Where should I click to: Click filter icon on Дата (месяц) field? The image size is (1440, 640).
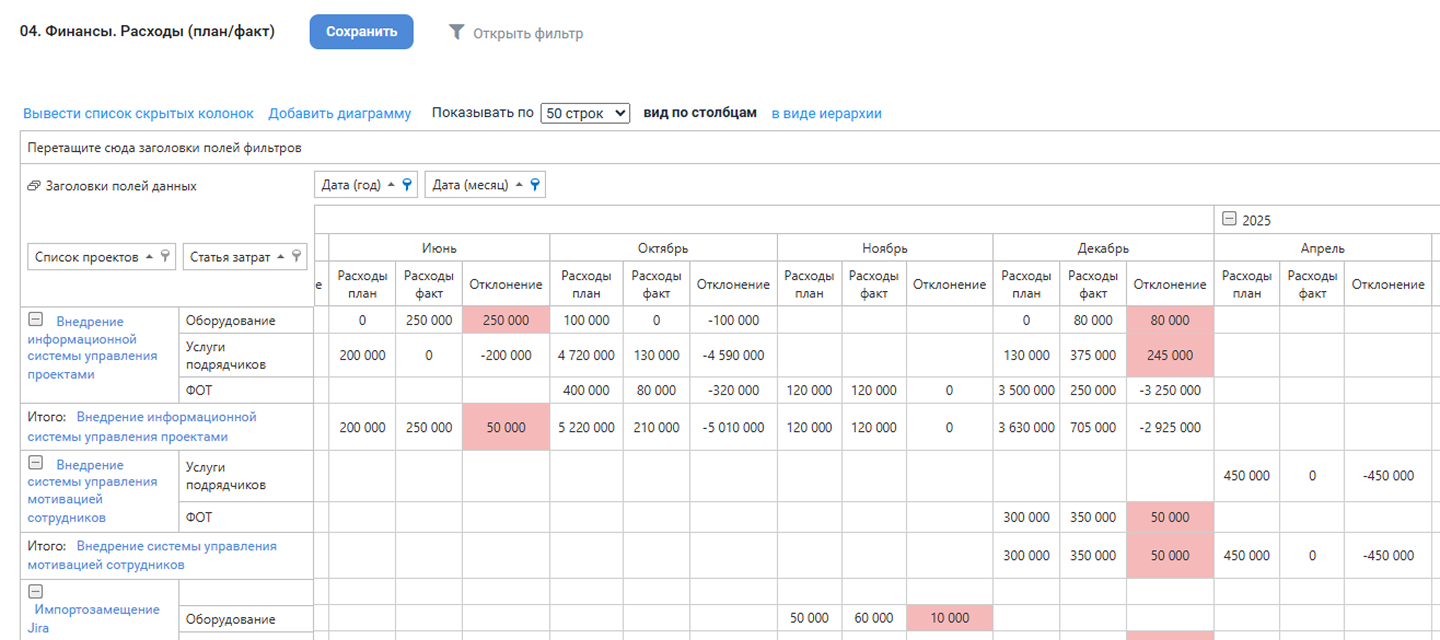click(x=535, y=185)
